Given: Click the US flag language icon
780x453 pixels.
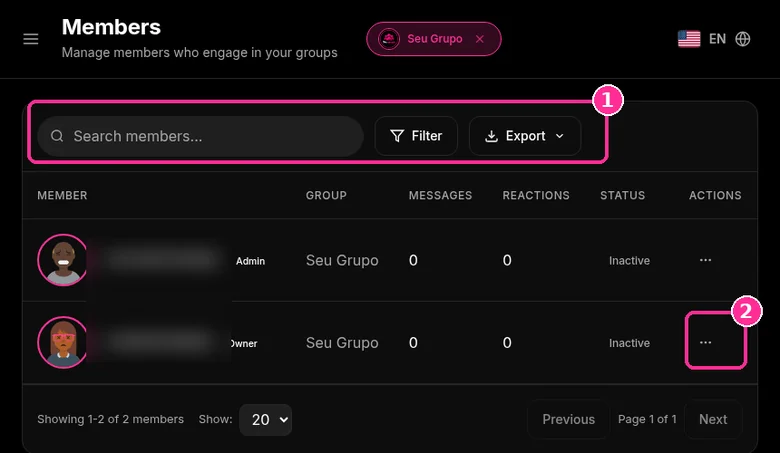Looking at the screenshot, I should point(689,39).
